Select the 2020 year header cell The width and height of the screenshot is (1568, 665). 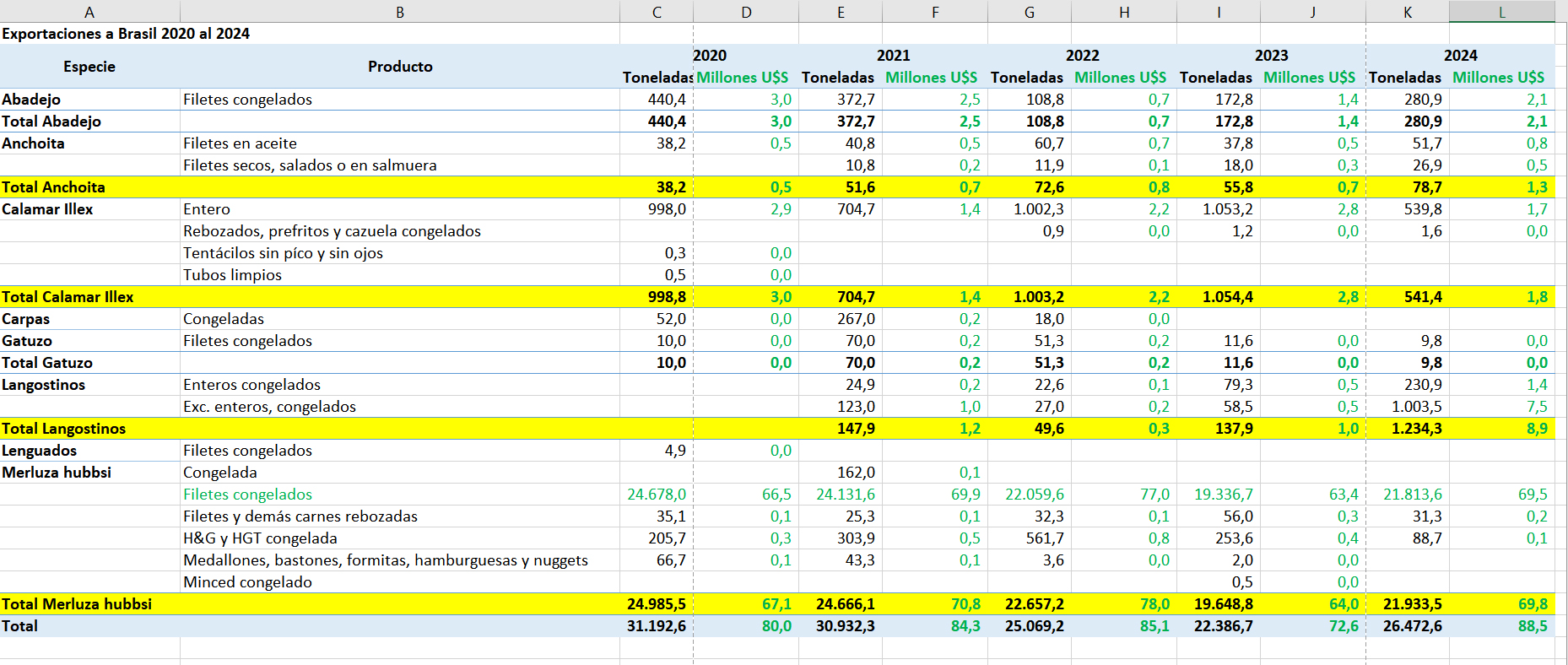[710, 56]
